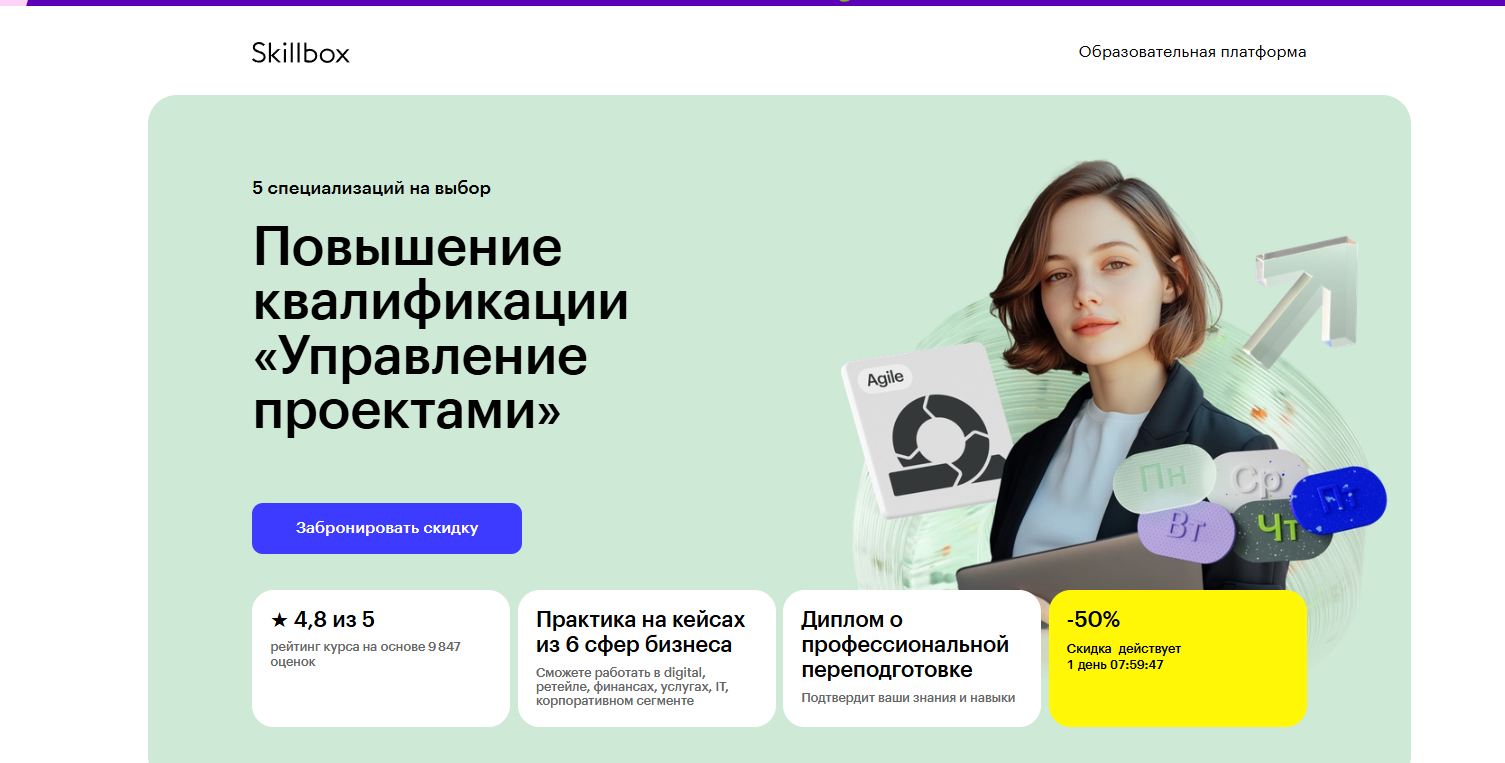This screenshot has height=763, width=1505.
Task: Click the Диплом о профессиональной переподготовке card
Action: click(x=912, y=658)
